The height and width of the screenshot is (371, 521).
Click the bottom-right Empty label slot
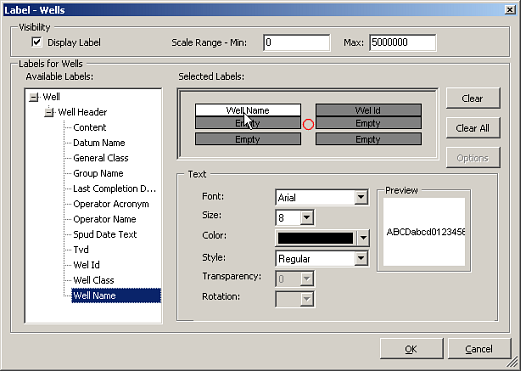(368, 139)
